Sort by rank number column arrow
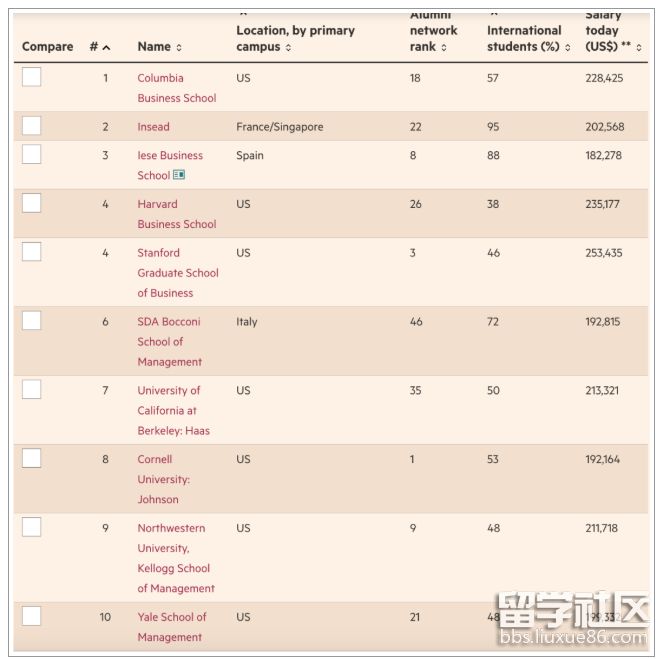 [x=106, y=47]
